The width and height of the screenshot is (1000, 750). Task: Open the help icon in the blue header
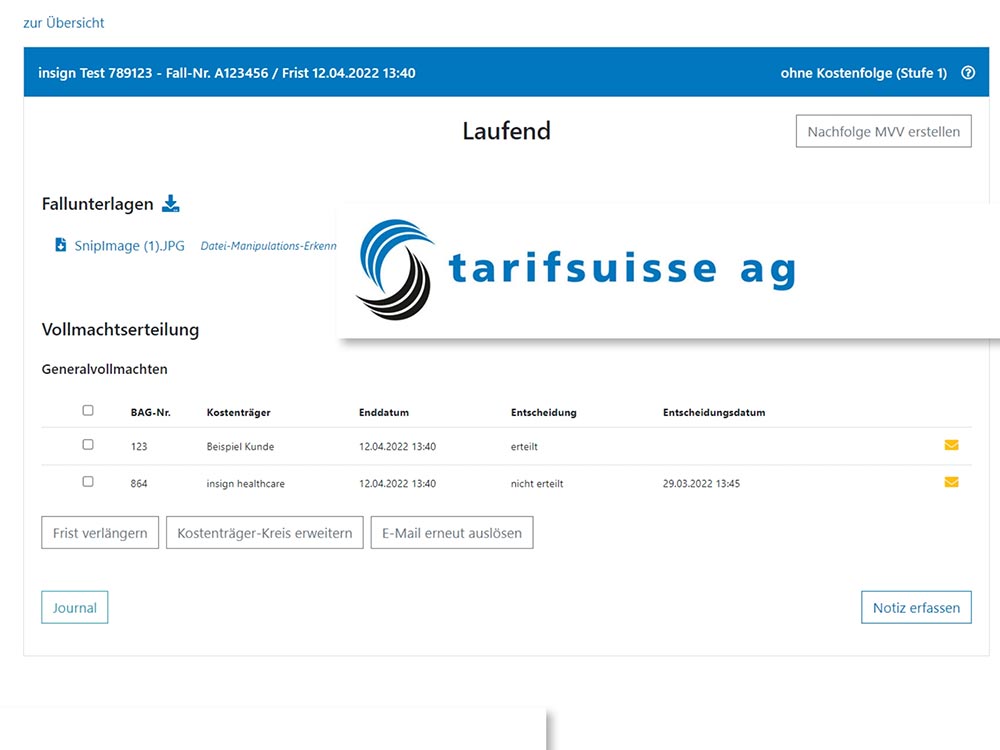click(x=967, y=73)
